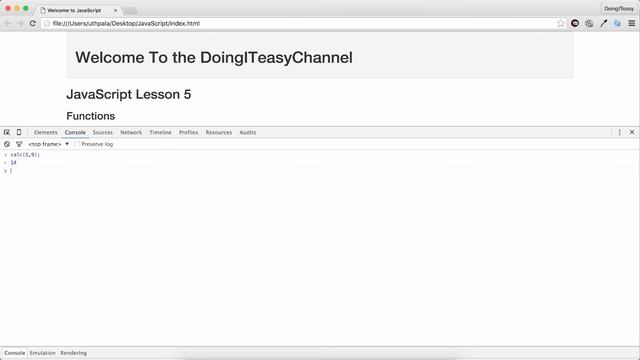Click the DoingITeasy profile button
The image size is (640, 360).
619,9
